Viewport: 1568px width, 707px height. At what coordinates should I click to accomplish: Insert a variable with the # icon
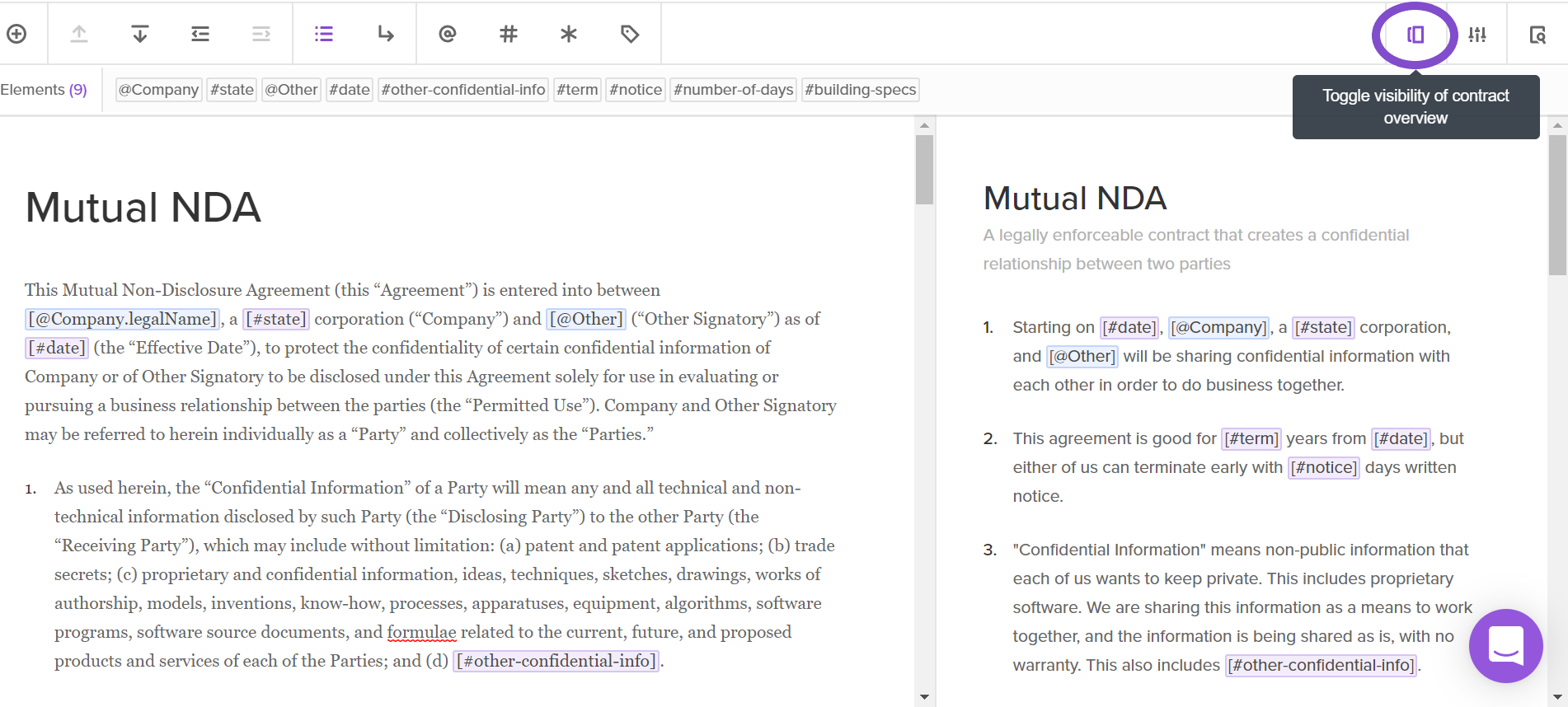click(509, 34)
